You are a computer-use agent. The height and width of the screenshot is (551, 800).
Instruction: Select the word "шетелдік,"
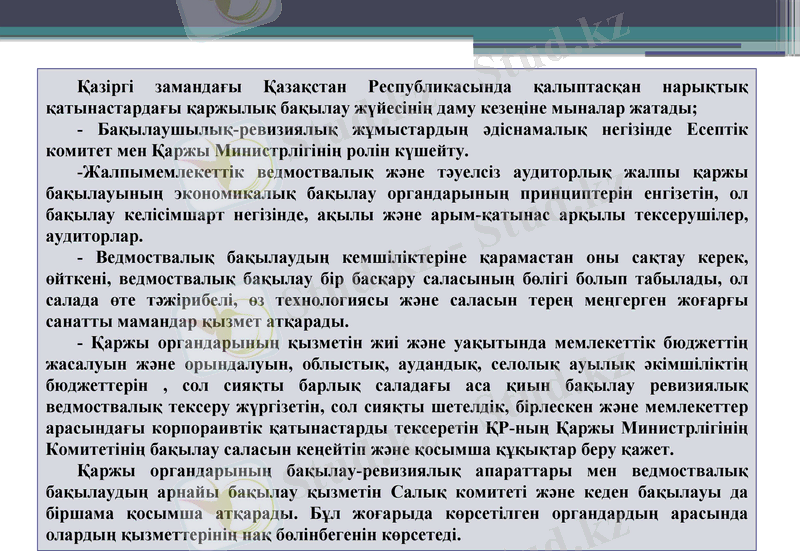coord(469,407)
